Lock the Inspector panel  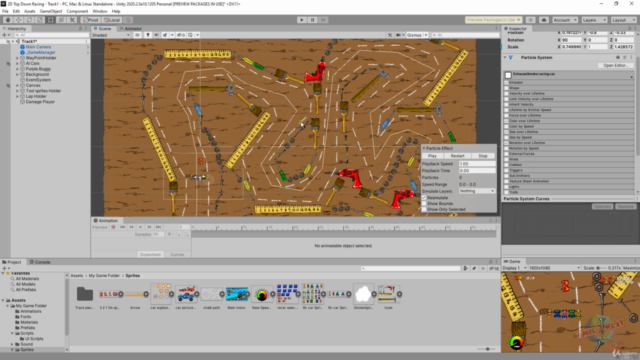(629, 29)
